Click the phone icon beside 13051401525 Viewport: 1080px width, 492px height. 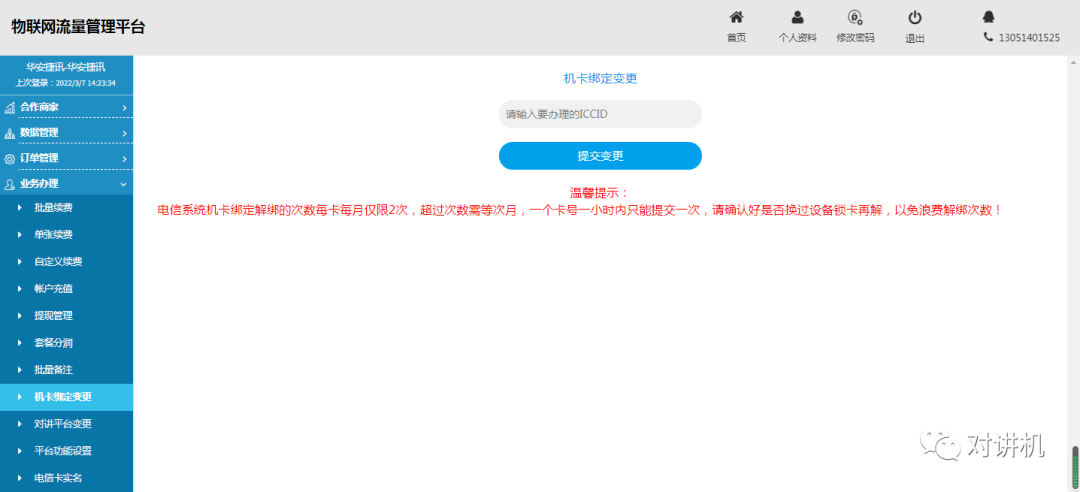click(x=988, y=37)
